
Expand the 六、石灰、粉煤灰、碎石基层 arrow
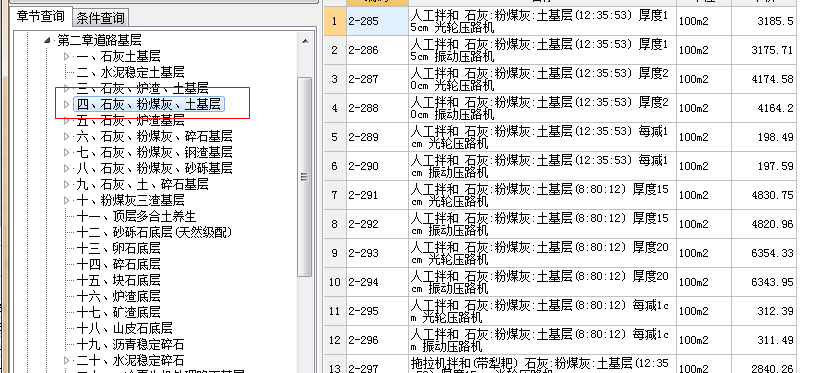(x=66, y=137)
